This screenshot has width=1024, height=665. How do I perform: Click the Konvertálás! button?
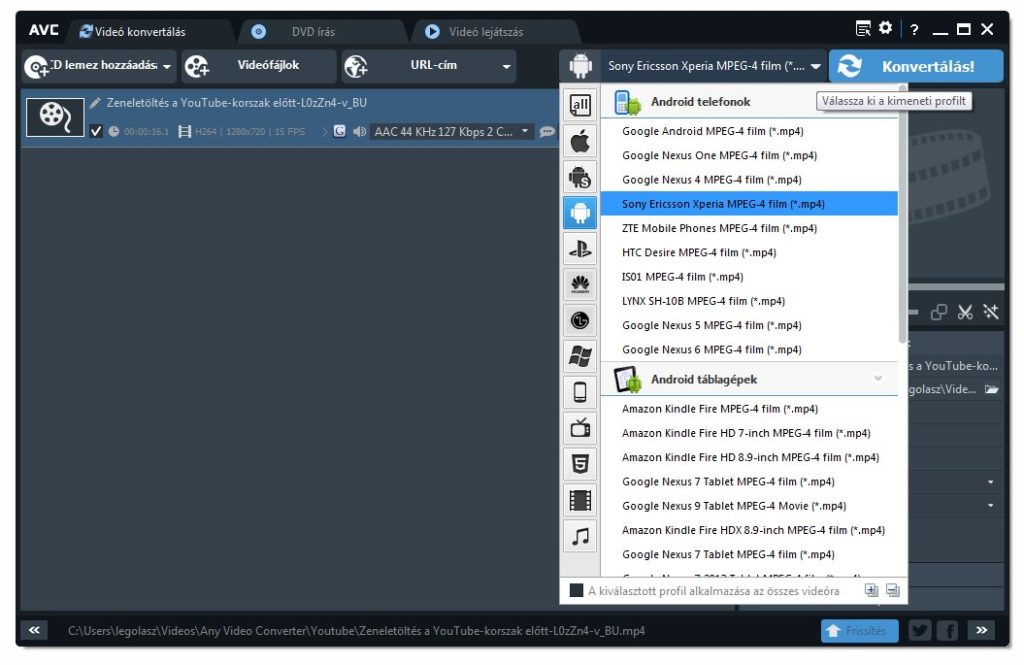[916, 66]
